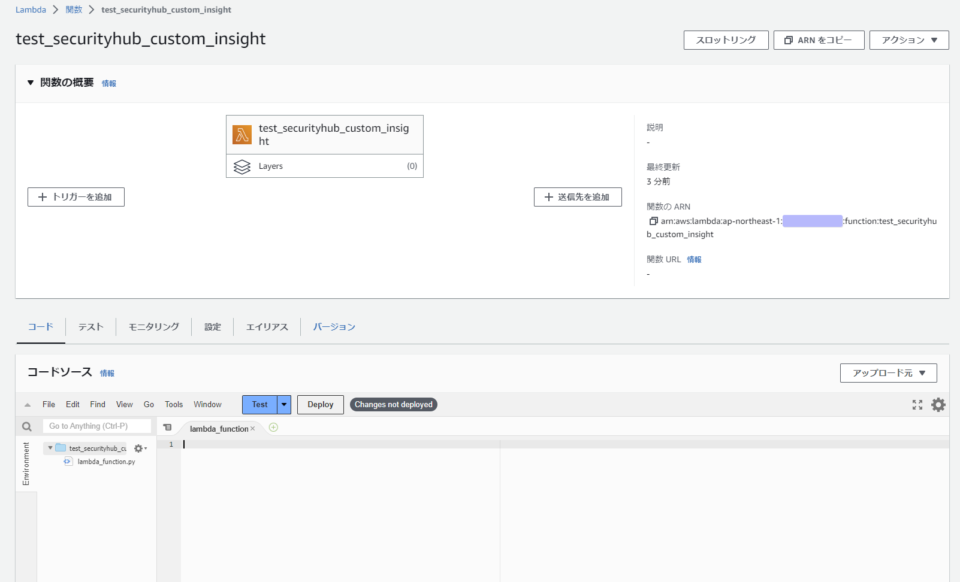Click the トリガーを追加 button
This screenshot has width=960, height=582.
pyautogui.click(x=76, y=197)
